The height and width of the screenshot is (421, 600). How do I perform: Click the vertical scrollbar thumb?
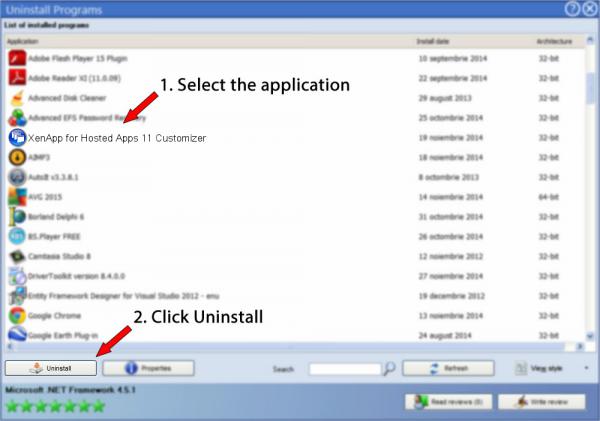click(590, 88)
